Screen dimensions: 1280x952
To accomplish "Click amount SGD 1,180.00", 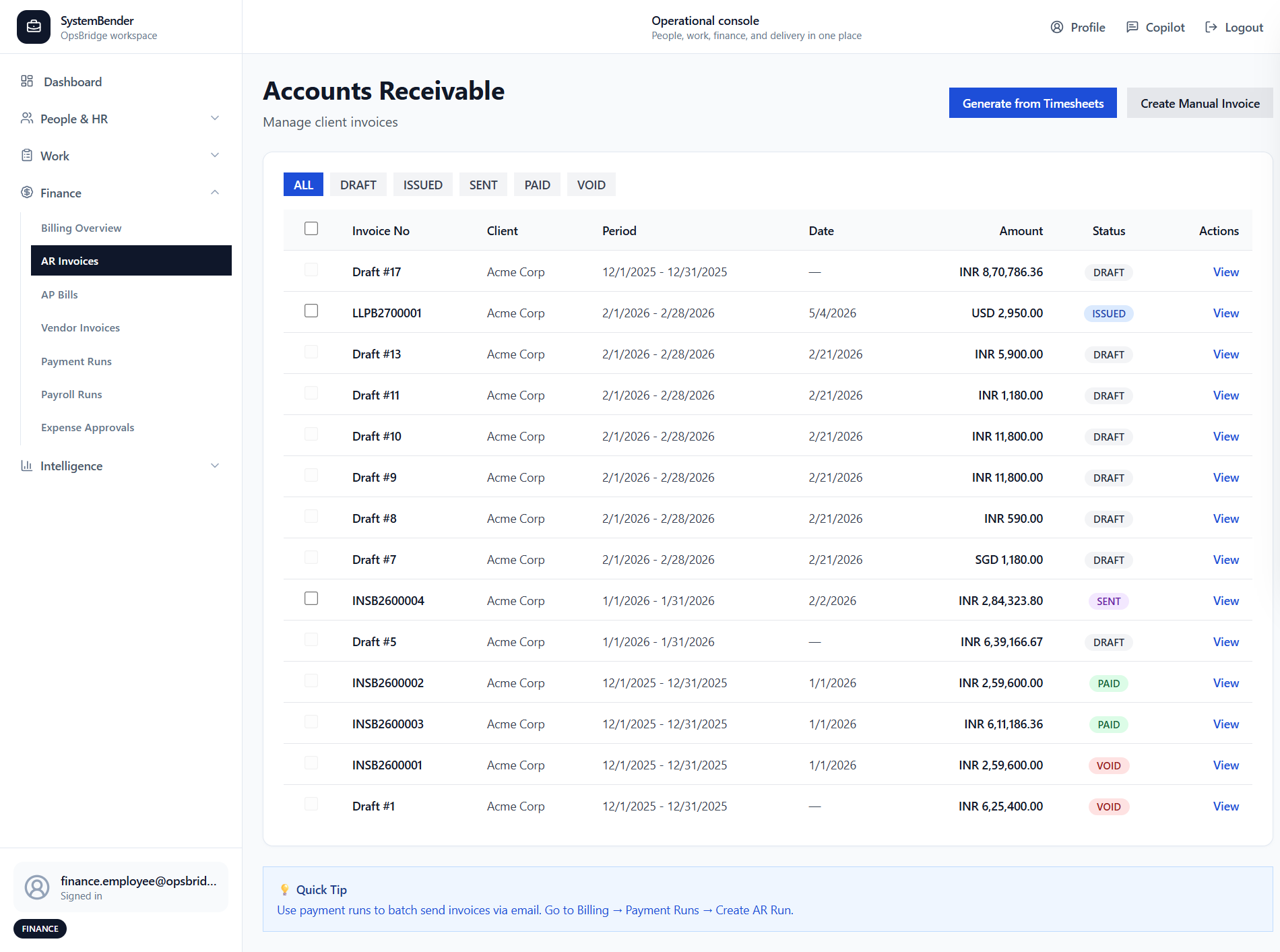I will [x=1009, y=560].
